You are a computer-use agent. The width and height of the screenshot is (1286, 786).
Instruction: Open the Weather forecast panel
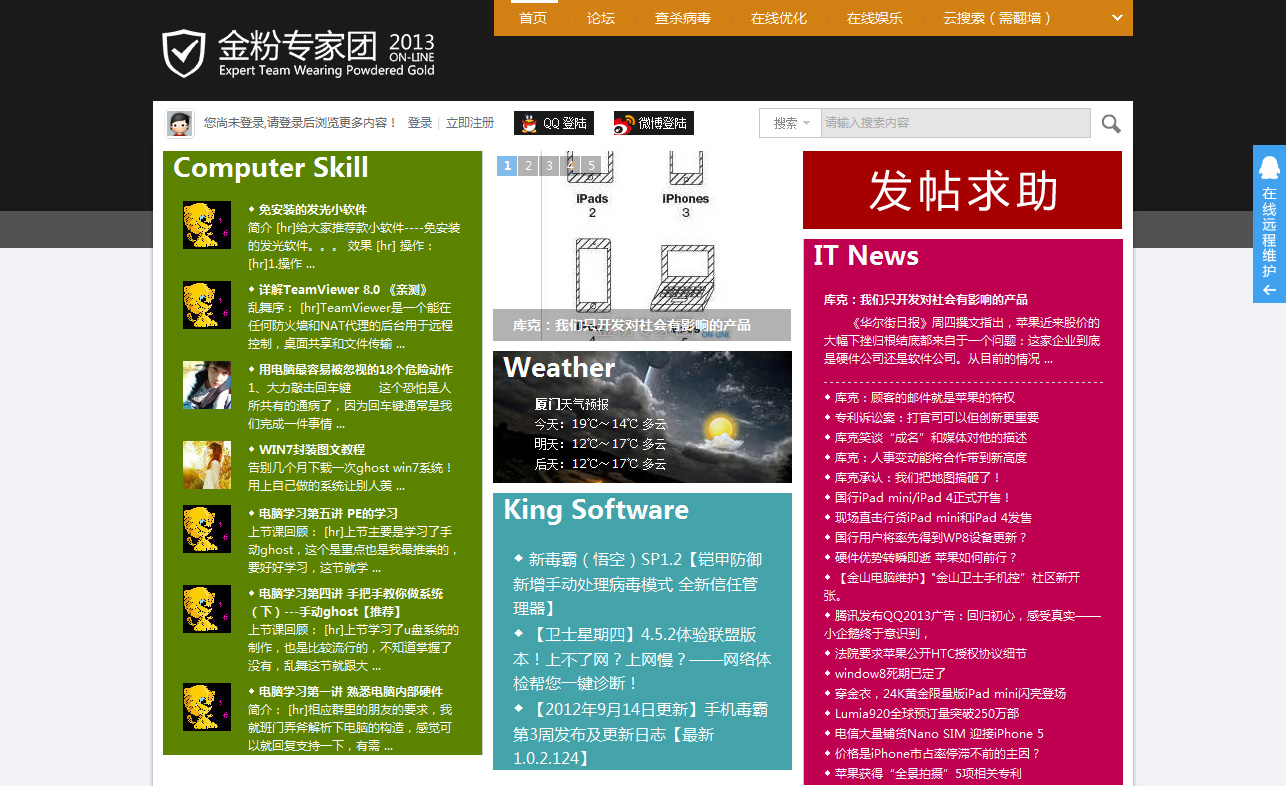(642, 417)
